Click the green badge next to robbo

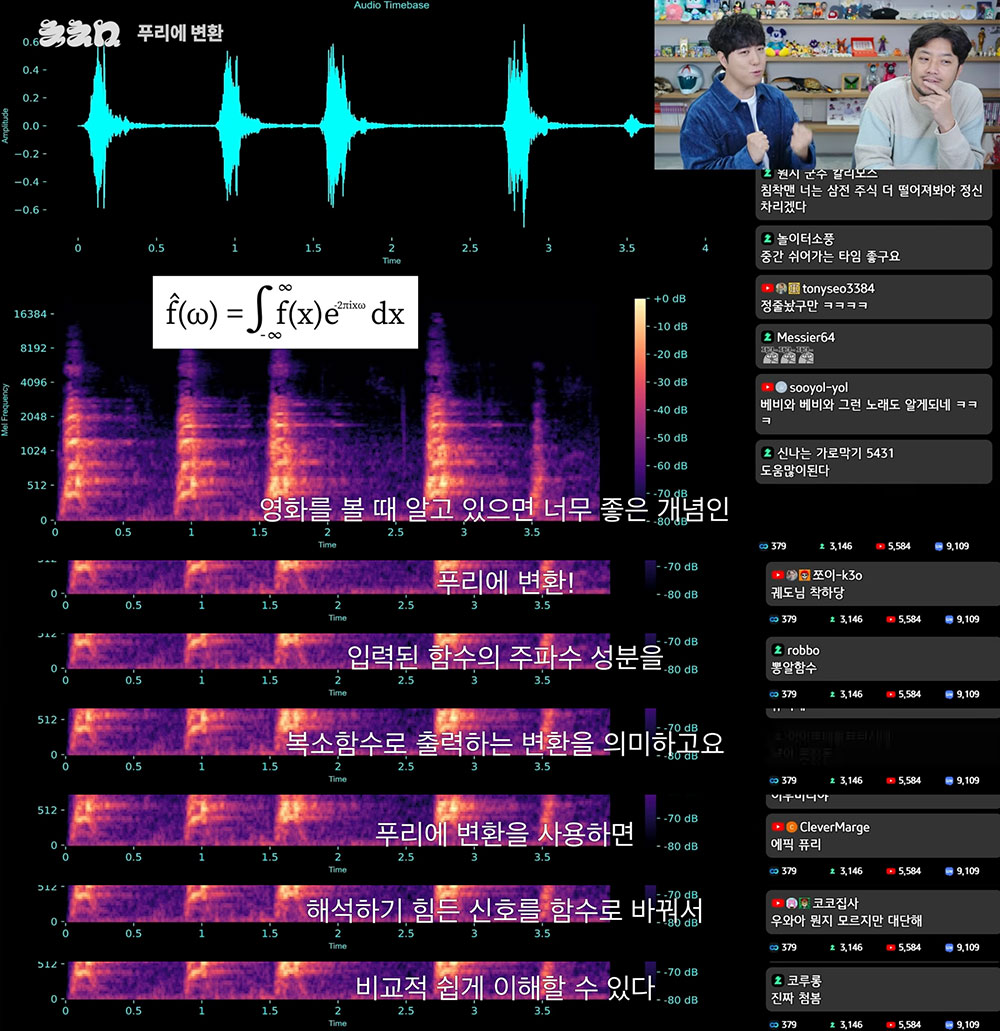[x=777, y=650]
